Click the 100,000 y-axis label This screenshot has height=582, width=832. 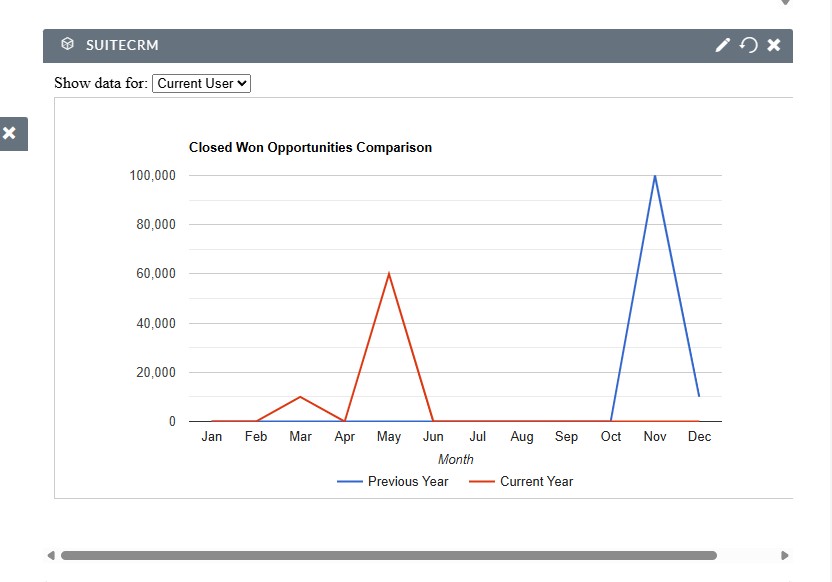(153, 176)
